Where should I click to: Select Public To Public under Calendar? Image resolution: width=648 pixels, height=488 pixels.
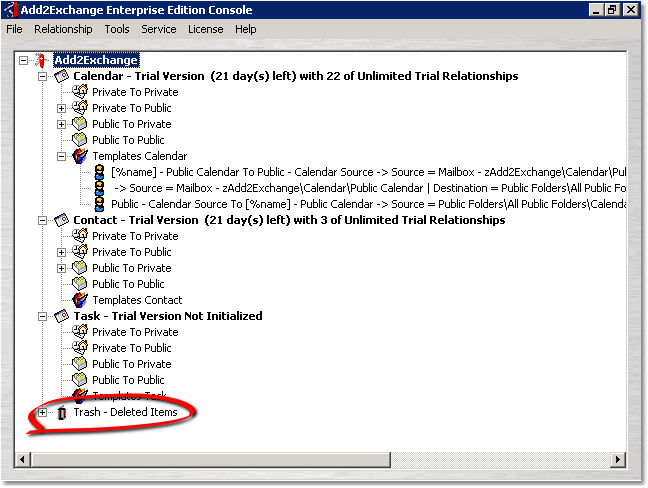(128, 140)
